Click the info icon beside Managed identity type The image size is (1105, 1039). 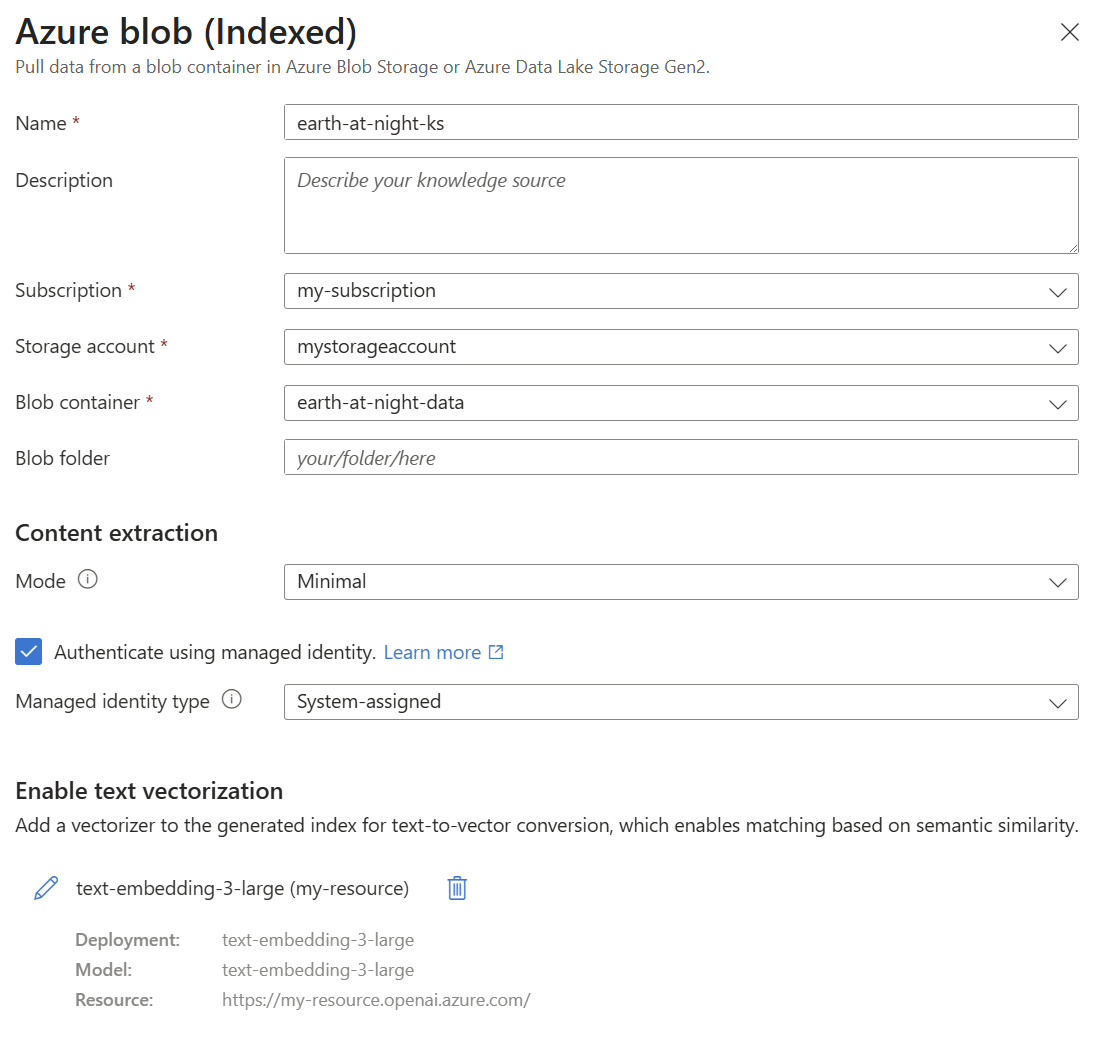232,700
